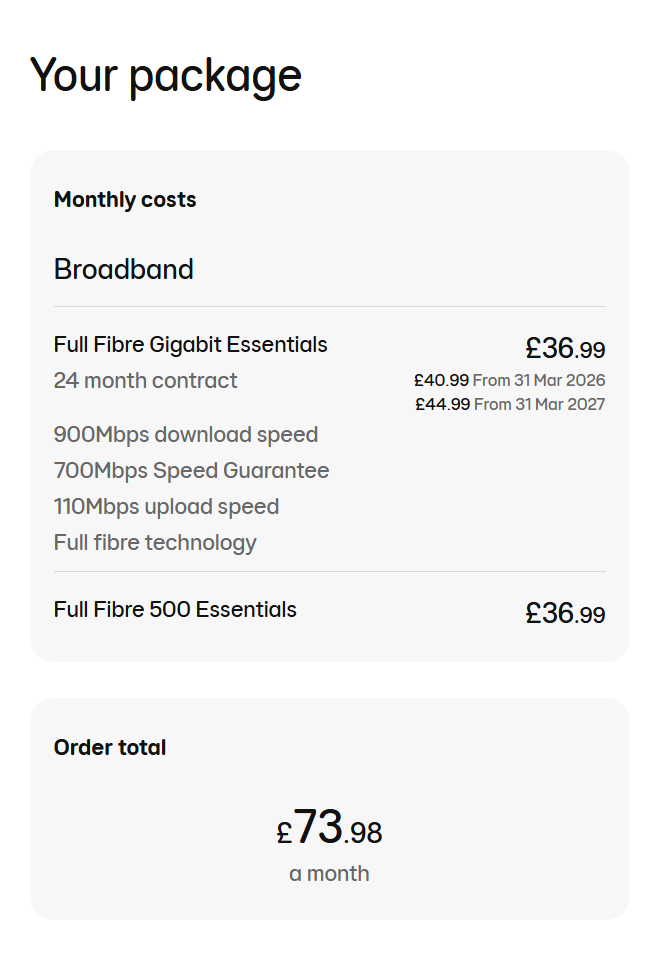
Task: Click the Full Fibre 500 £36.99 price
Action: 565,613
